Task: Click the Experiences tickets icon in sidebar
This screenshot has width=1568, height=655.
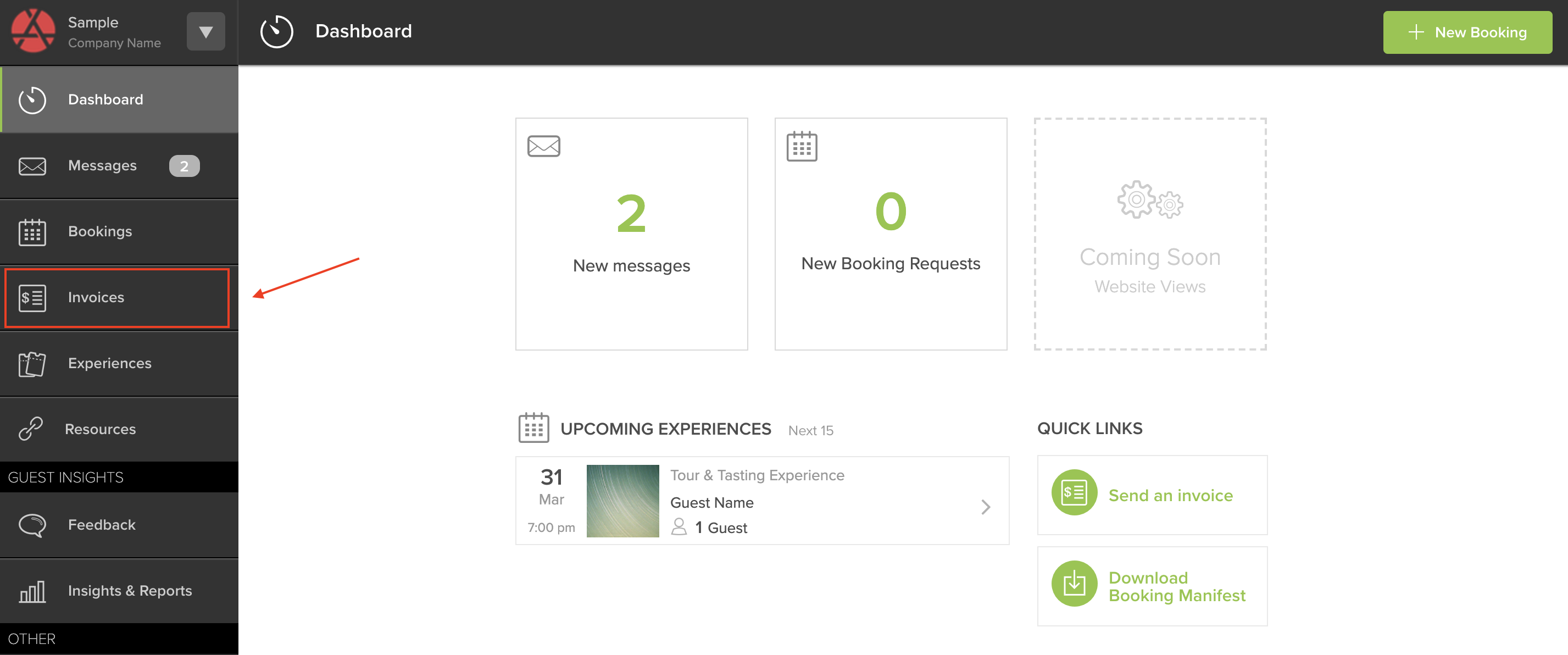Action: (x=32, y=364)
